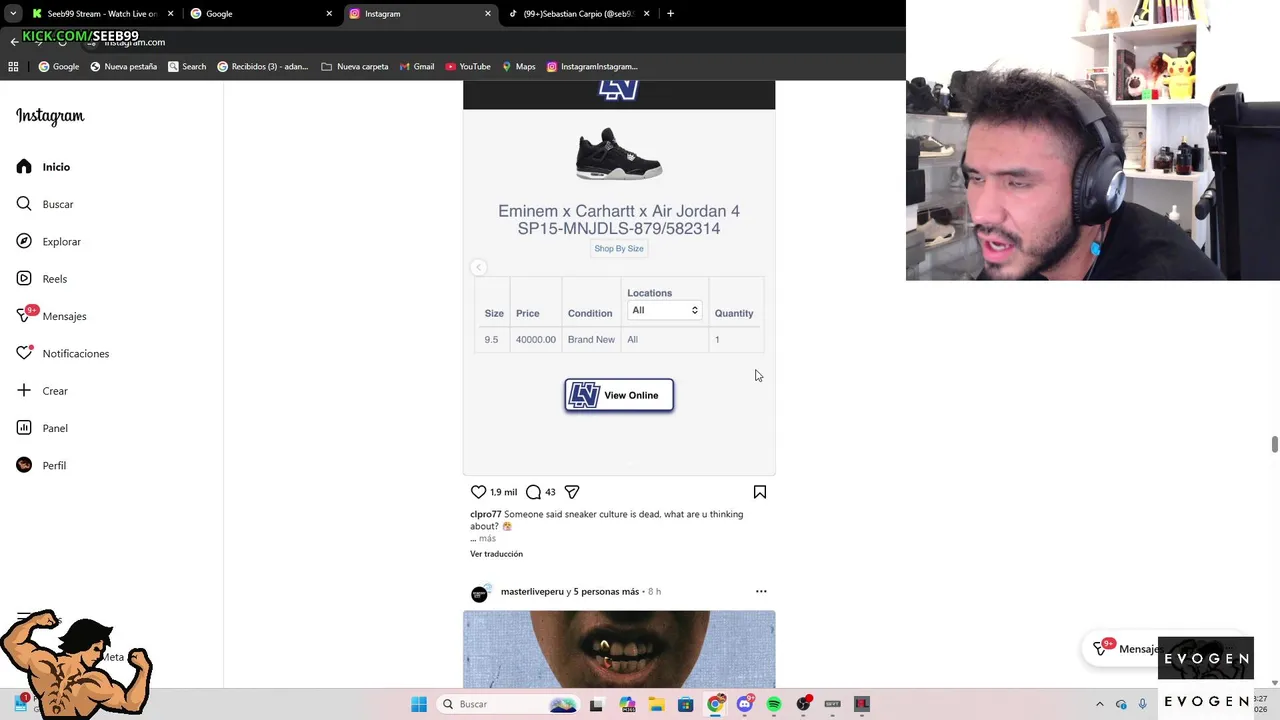Open YouTube bookmark
The width and height of the screenshot is (1280, 720).
[468, 67]
